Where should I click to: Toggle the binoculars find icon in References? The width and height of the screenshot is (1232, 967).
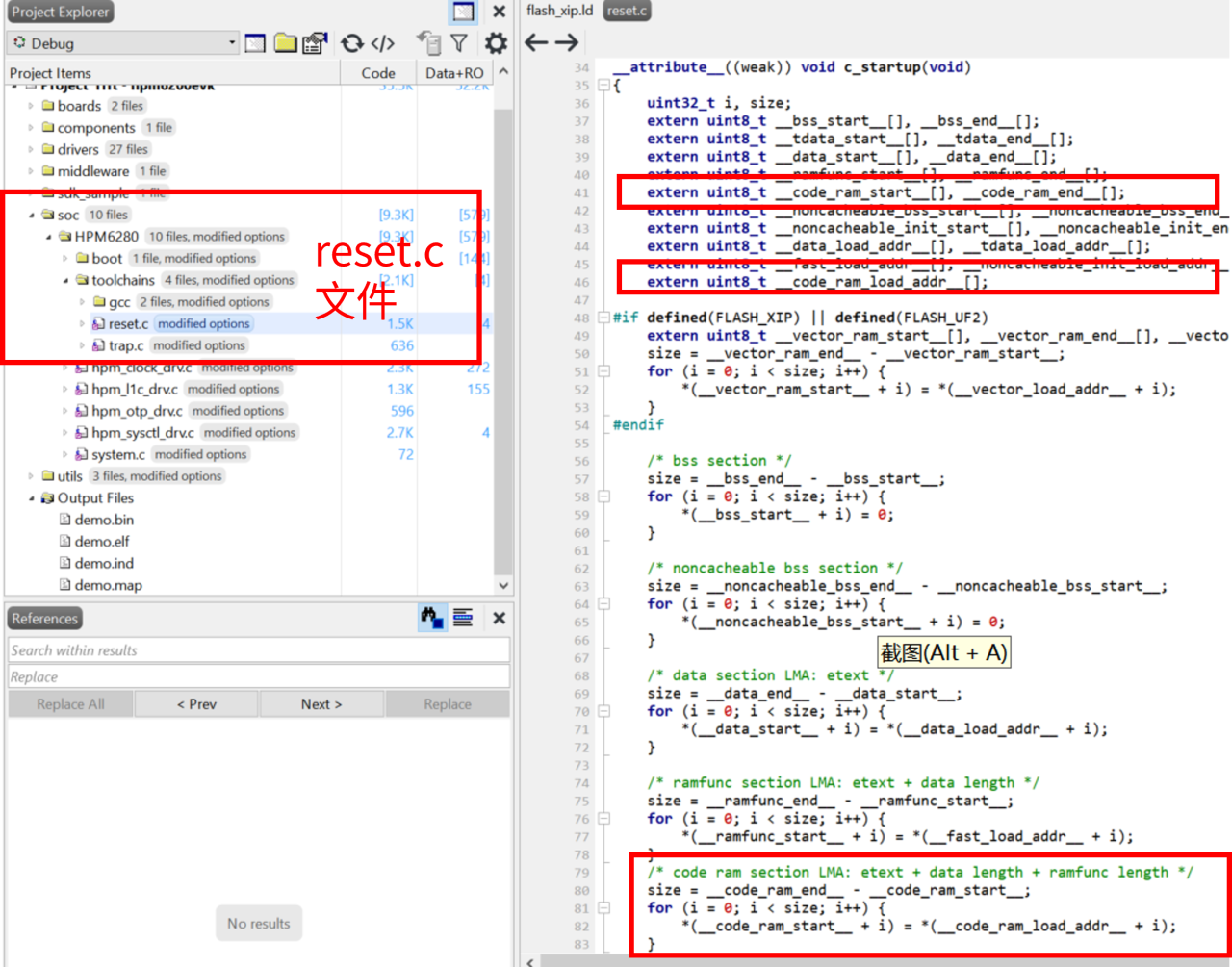coord(432,618)
